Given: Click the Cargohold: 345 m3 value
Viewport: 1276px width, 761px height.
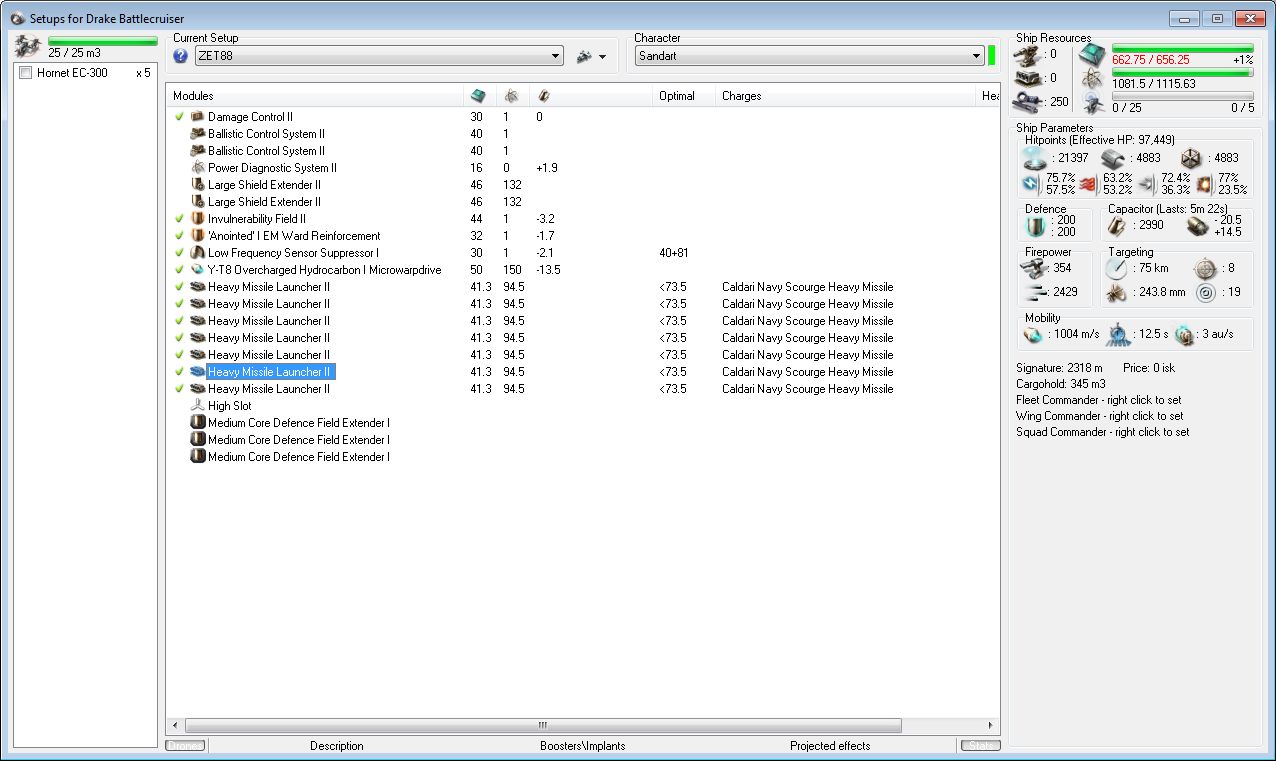Looking at the screenshot, I should (1061, 384).
